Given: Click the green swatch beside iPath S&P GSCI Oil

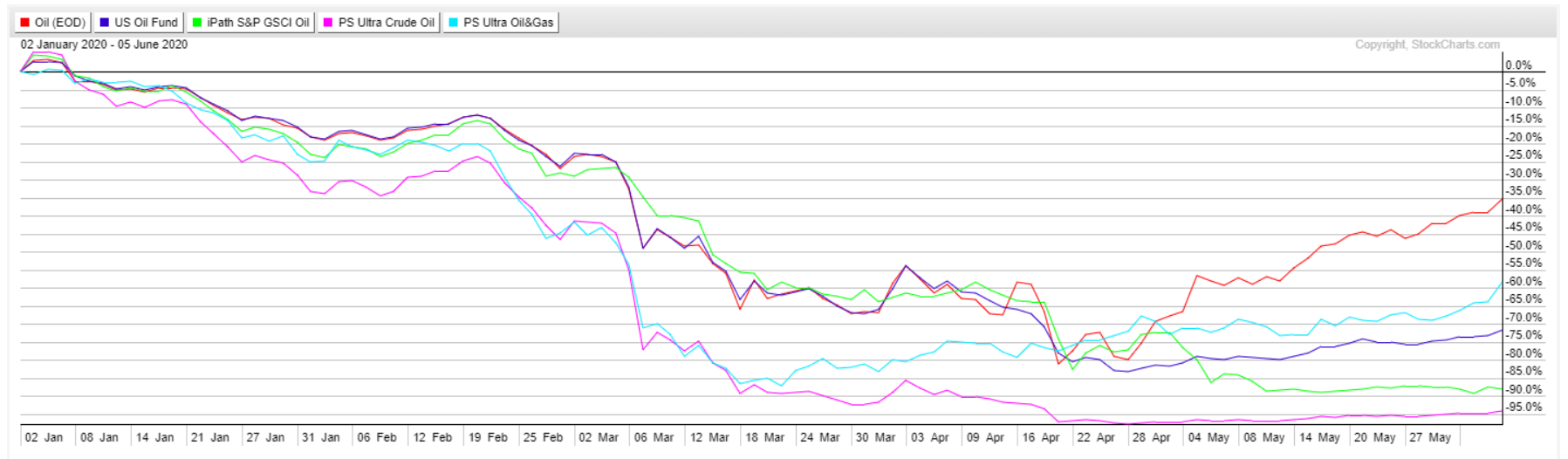Looking at the screenshot, I should click(x=197, y=23).
